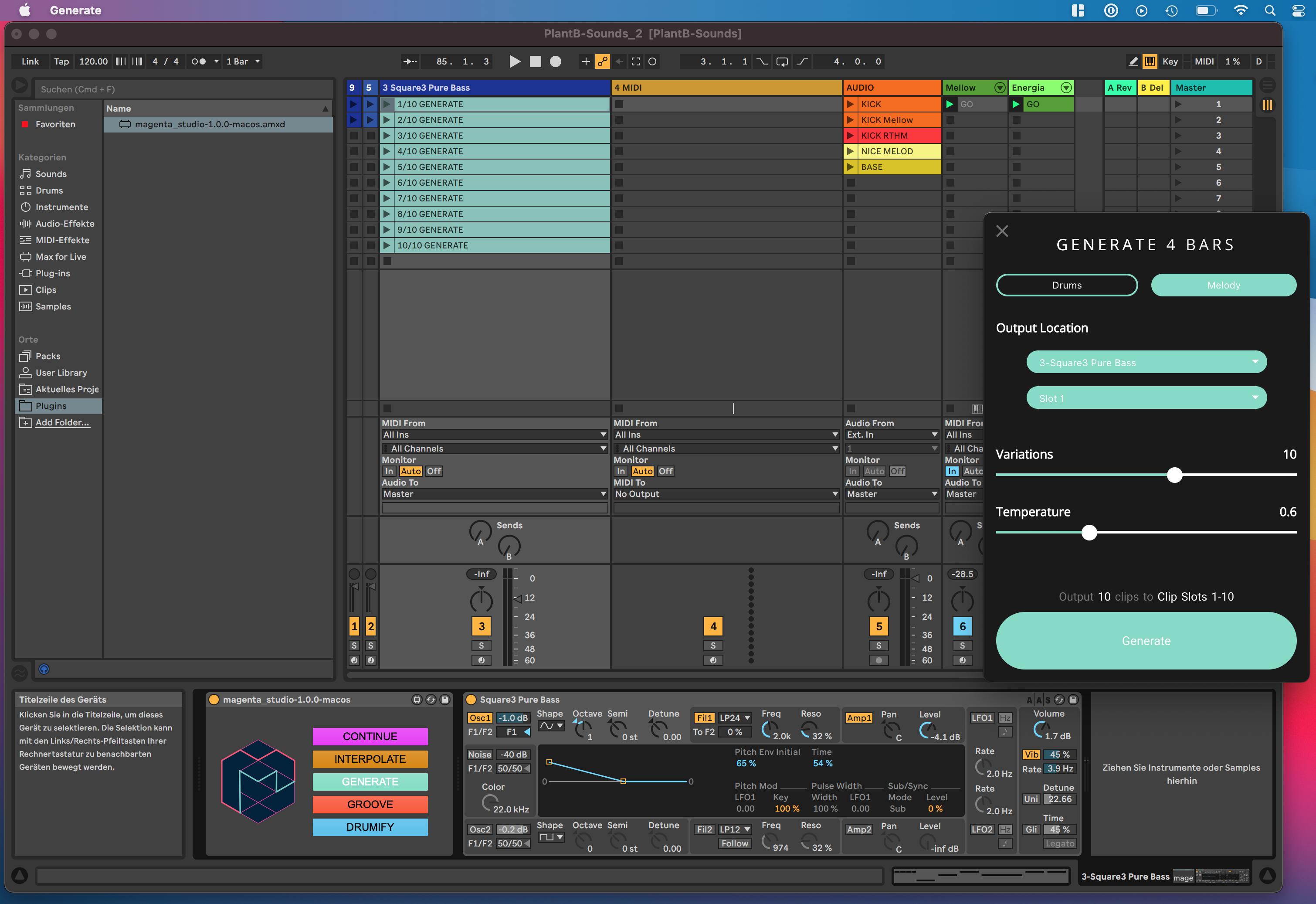Toggle computer MIDI keyboard icon
Screen dimensions: 1316x904
[1150, 62]
